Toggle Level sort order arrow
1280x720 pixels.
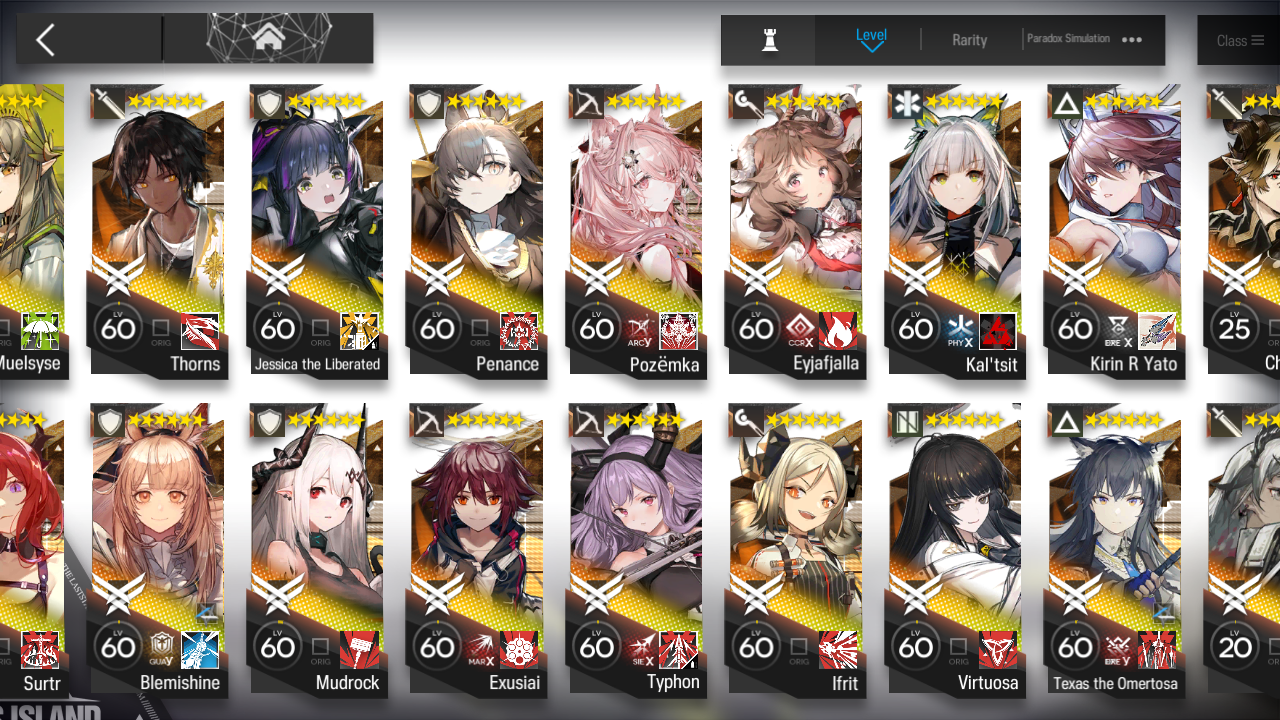(x=872, y=47)
